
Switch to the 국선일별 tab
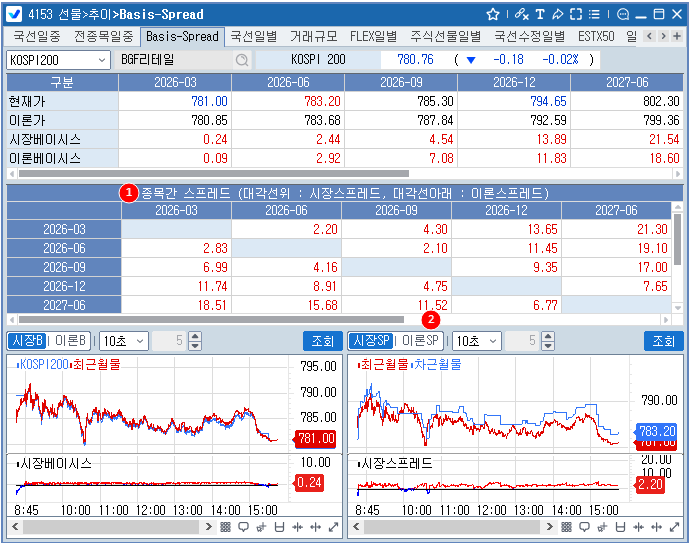point(254,36)
